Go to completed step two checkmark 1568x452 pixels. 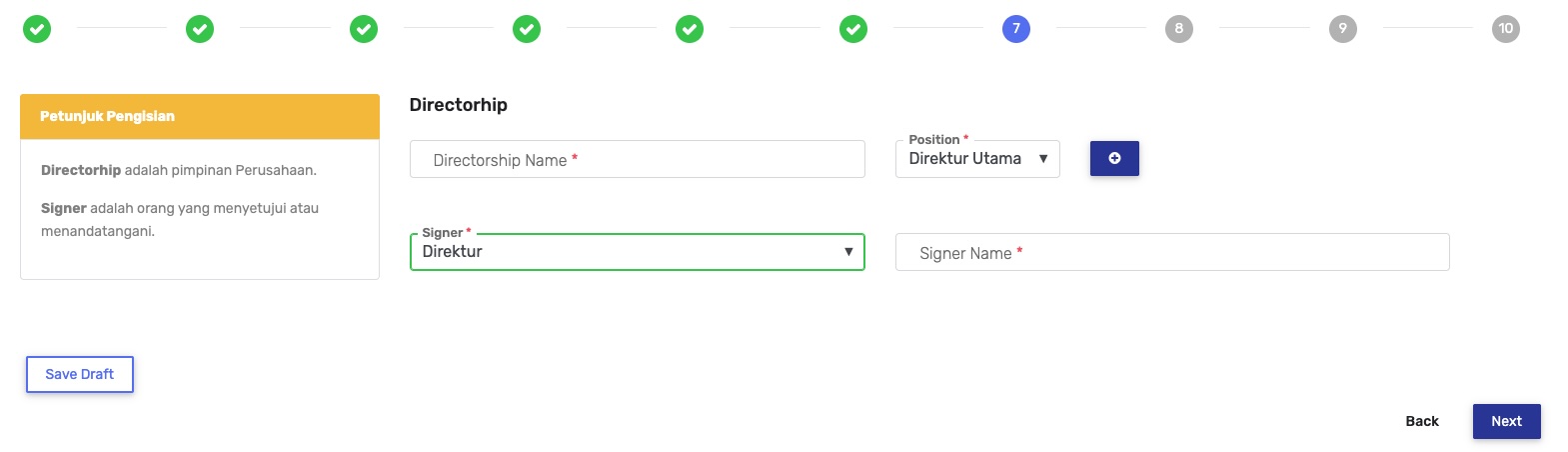coord(200,29)
